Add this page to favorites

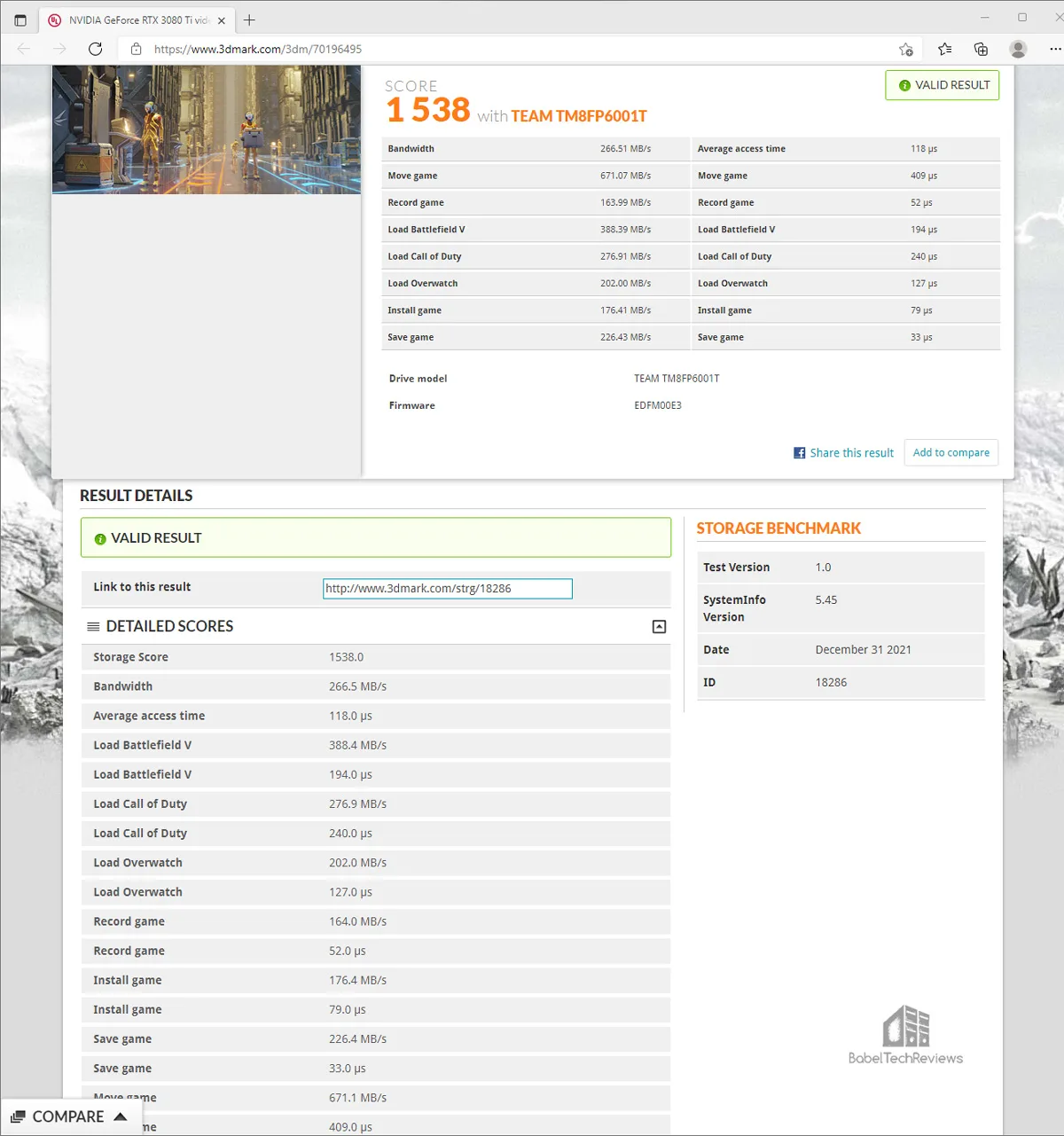tap(906, 49)
